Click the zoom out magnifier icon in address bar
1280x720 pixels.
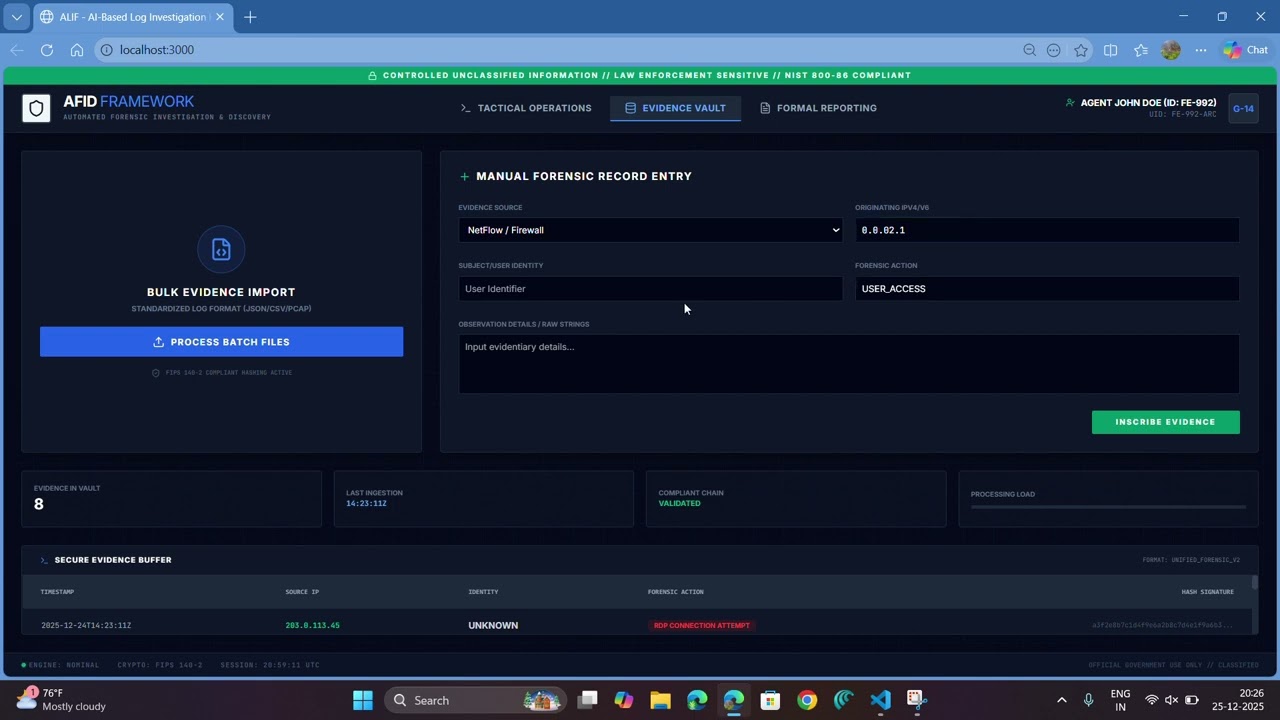1030,50
